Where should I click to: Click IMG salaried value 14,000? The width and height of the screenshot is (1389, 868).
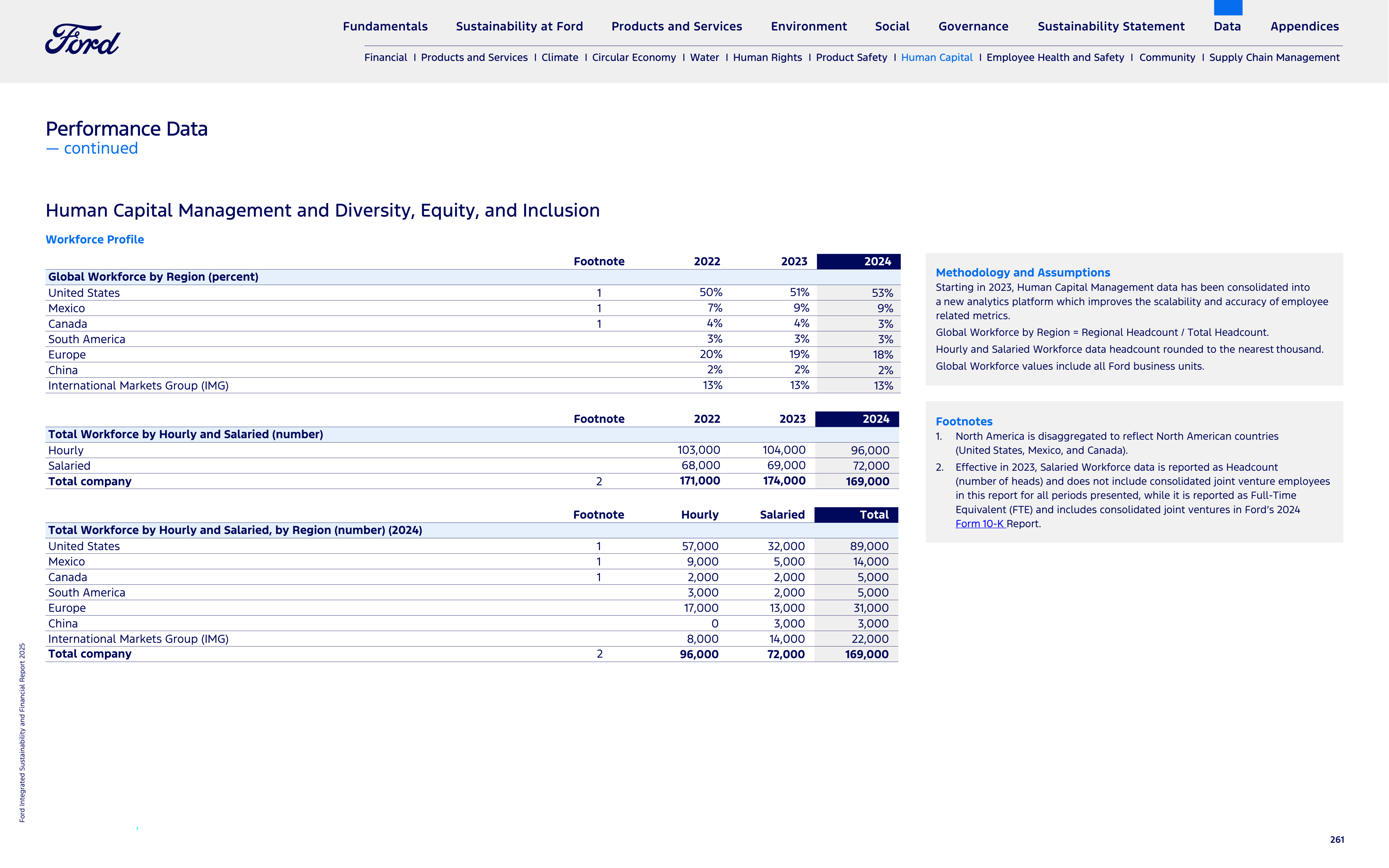coord(787,639)
